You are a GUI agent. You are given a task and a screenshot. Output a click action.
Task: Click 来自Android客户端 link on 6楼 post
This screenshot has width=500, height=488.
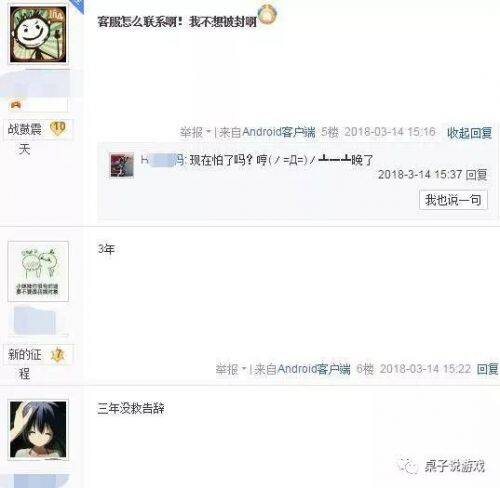(x=302, y=369)
